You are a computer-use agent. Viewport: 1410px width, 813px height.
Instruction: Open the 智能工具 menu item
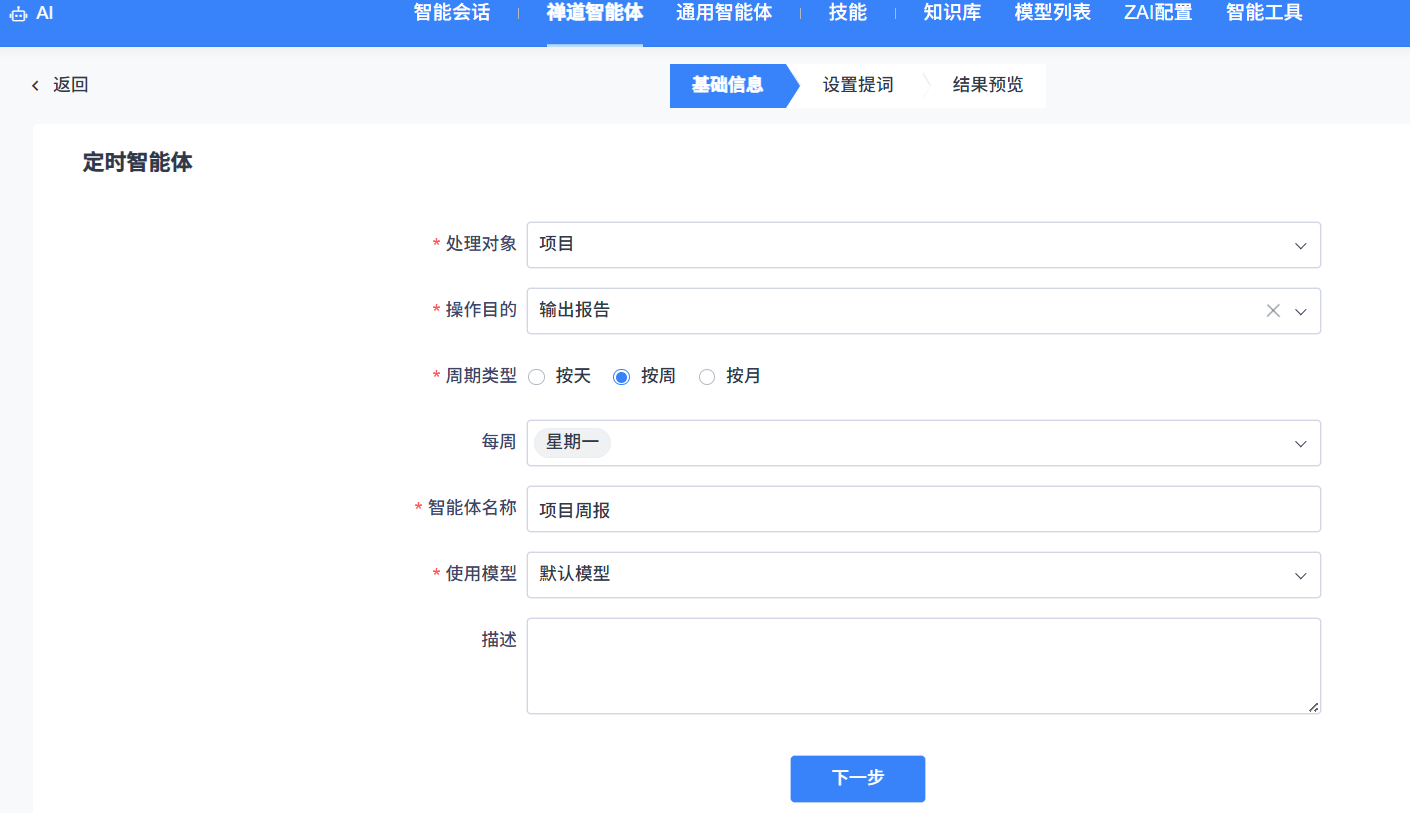click(x=1264, y=13)
